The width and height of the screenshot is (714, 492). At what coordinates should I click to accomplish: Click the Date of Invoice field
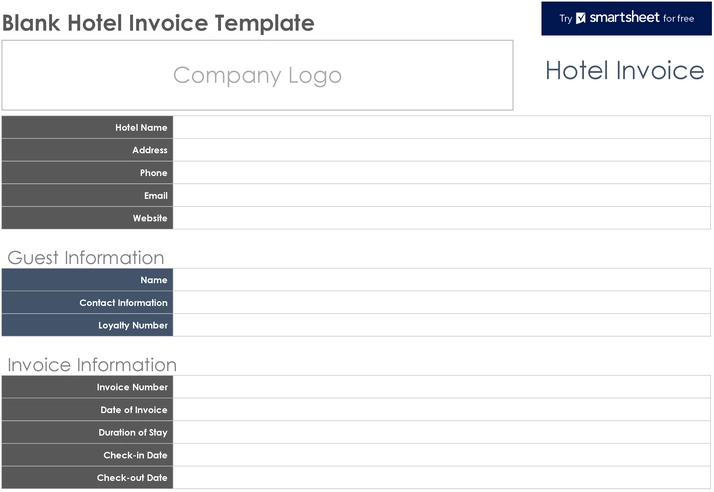click(441, 410)
